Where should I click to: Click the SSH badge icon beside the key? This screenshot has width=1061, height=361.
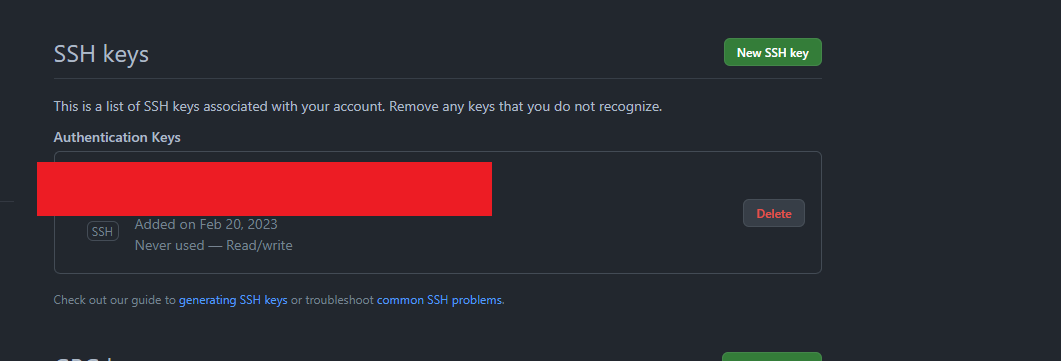click(x=103, y=231)
